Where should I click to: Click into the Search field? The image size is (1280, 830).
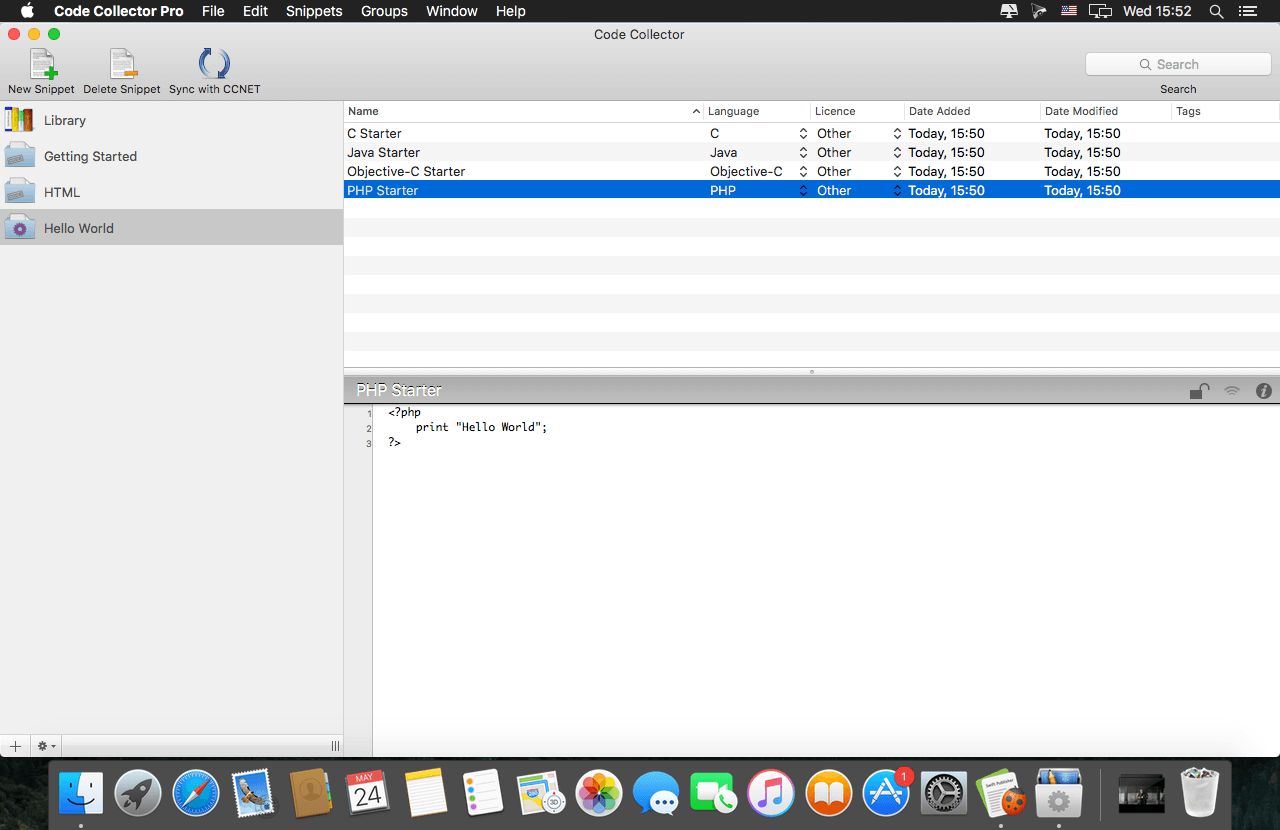[x=1178, y=64]
